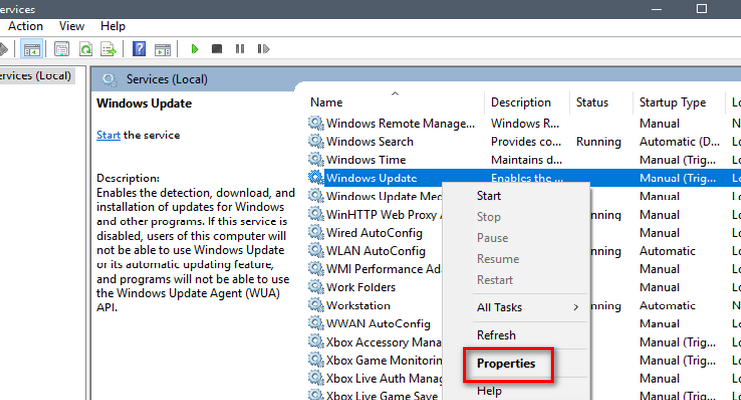Select the Windows Search service name
The width and height of the screenshot is (741, 400).
(x=370, y=141)
